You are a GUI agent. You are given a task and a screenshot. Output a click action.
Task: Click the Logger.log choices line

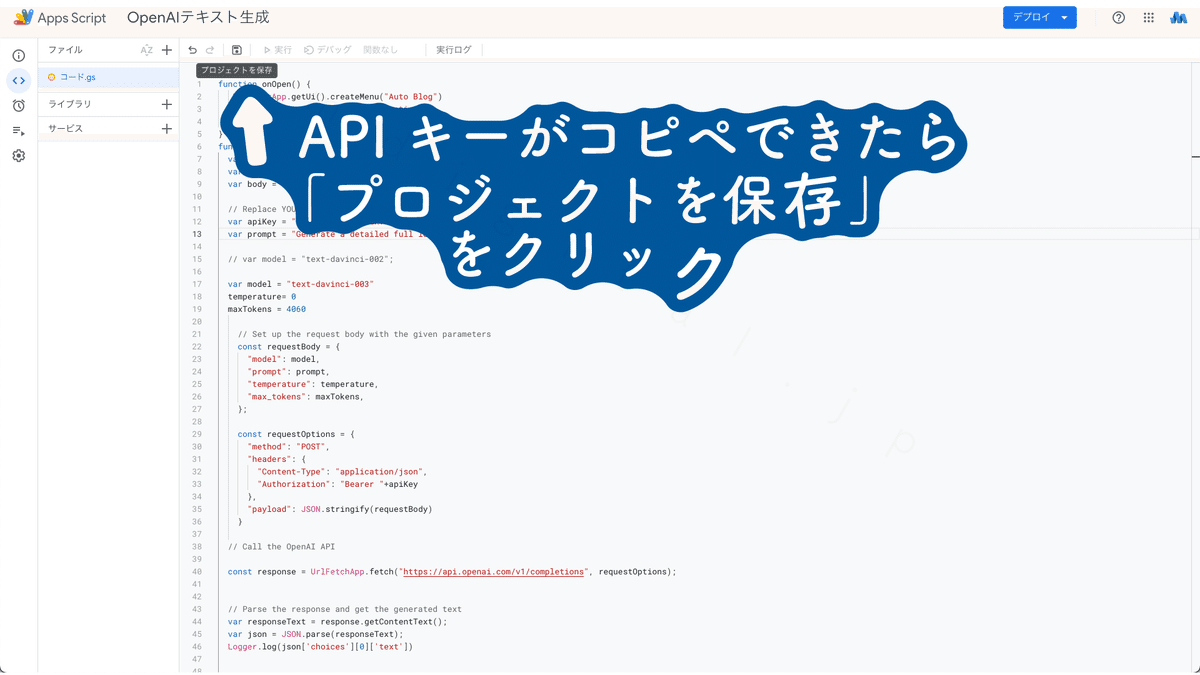pos(320,646)
